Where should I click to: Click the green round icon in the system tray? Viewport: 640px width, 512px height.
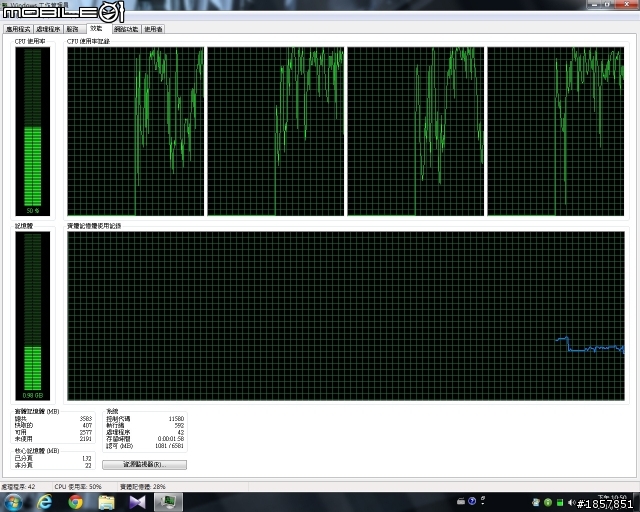(x=548, y=502)
